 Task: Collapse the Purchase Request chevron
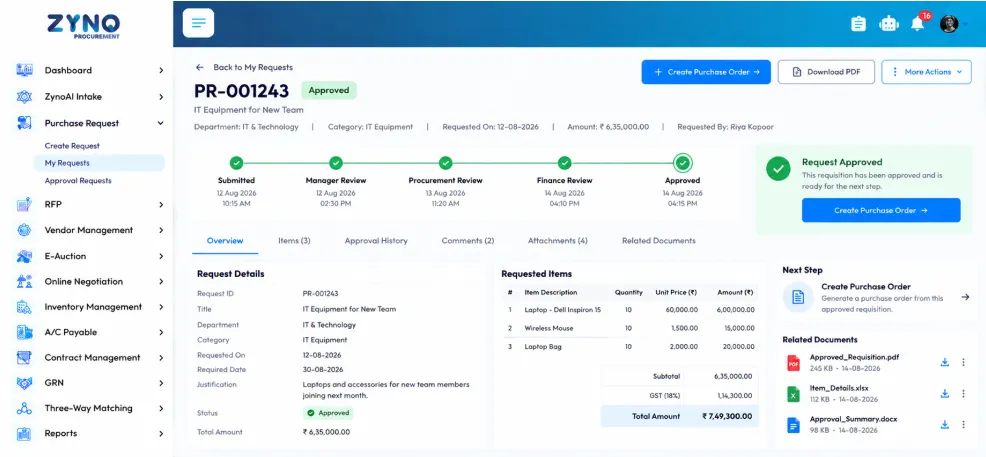point(161,123)
